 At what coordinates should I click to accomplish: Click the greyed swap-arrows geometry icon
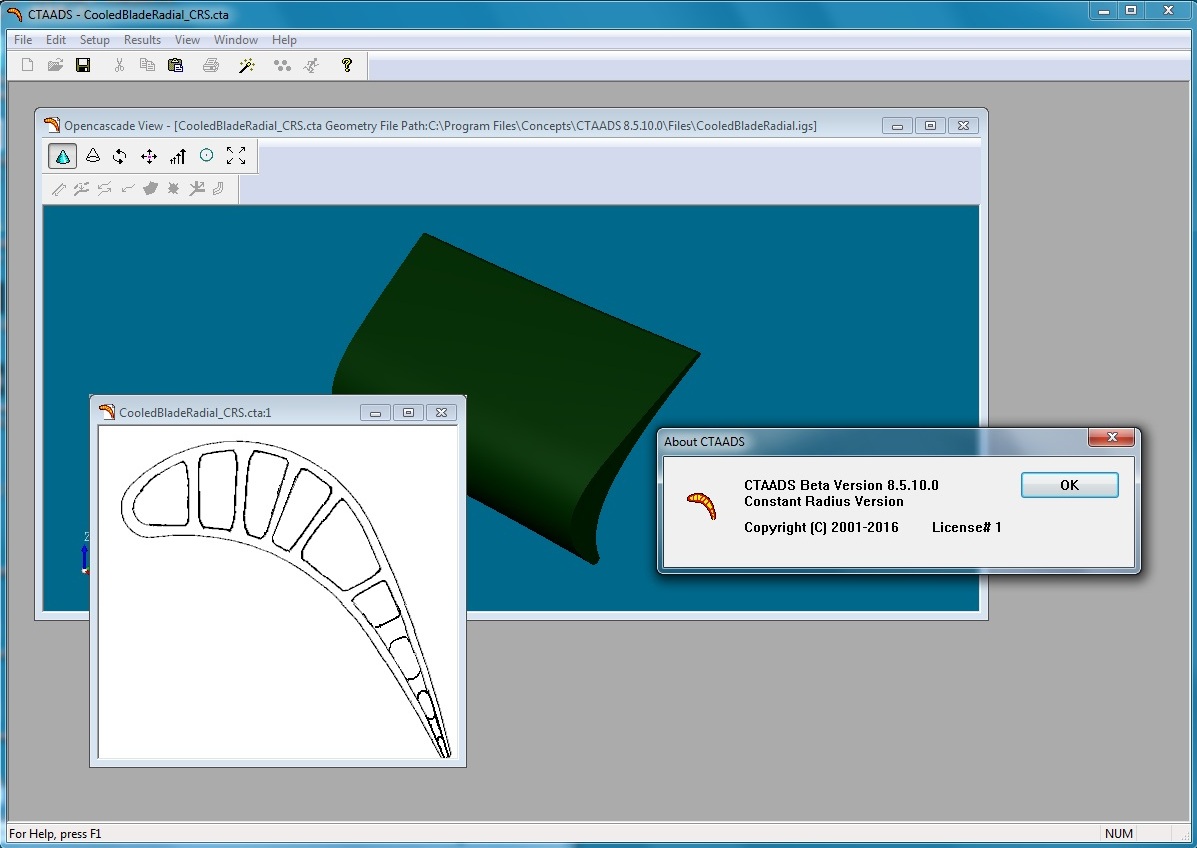coord(105,189)
